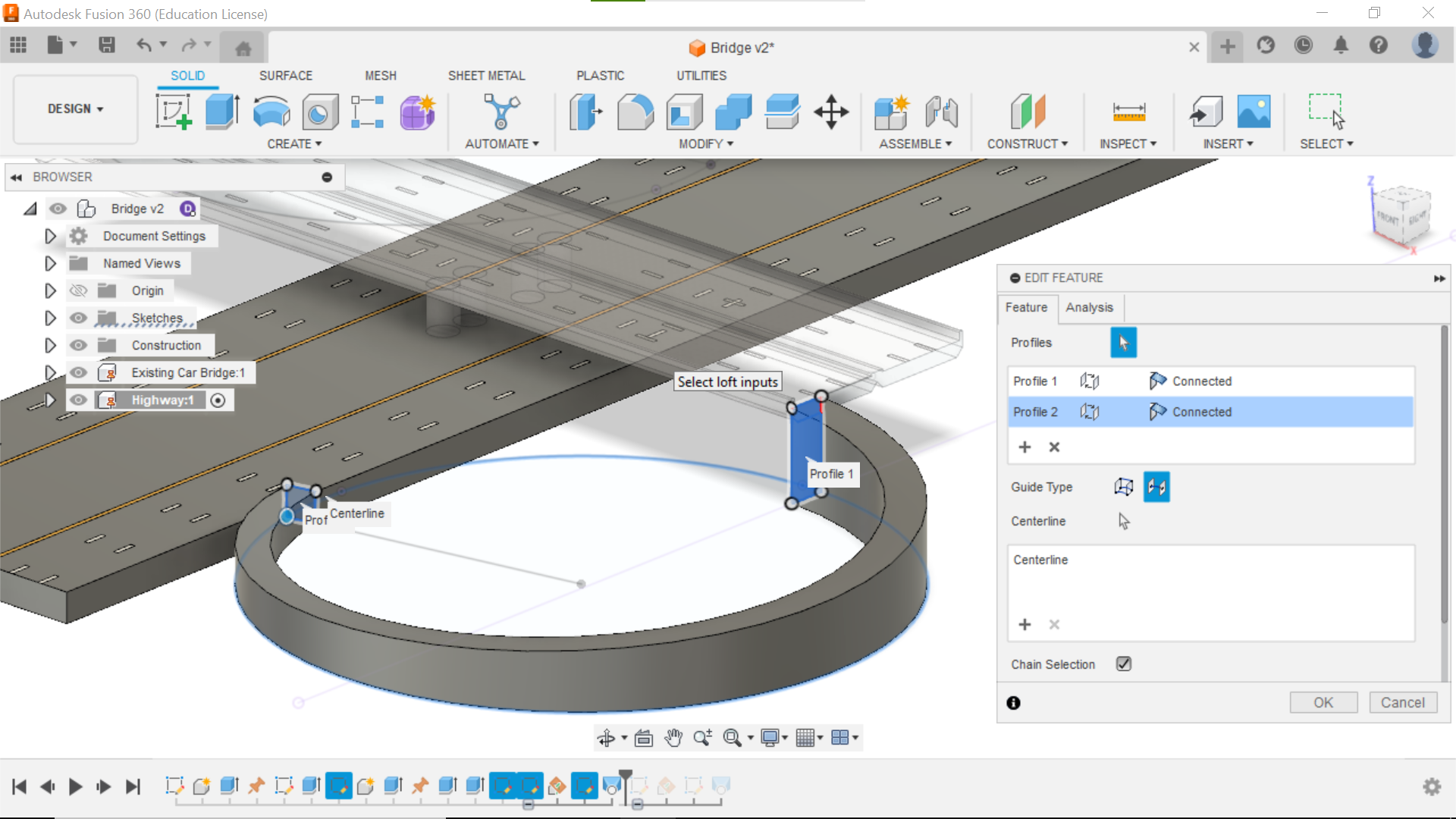Hide the Construction folder visibility eye
Screen dimensions: 1456x819
pyautogui.click(x=78, y=345)
